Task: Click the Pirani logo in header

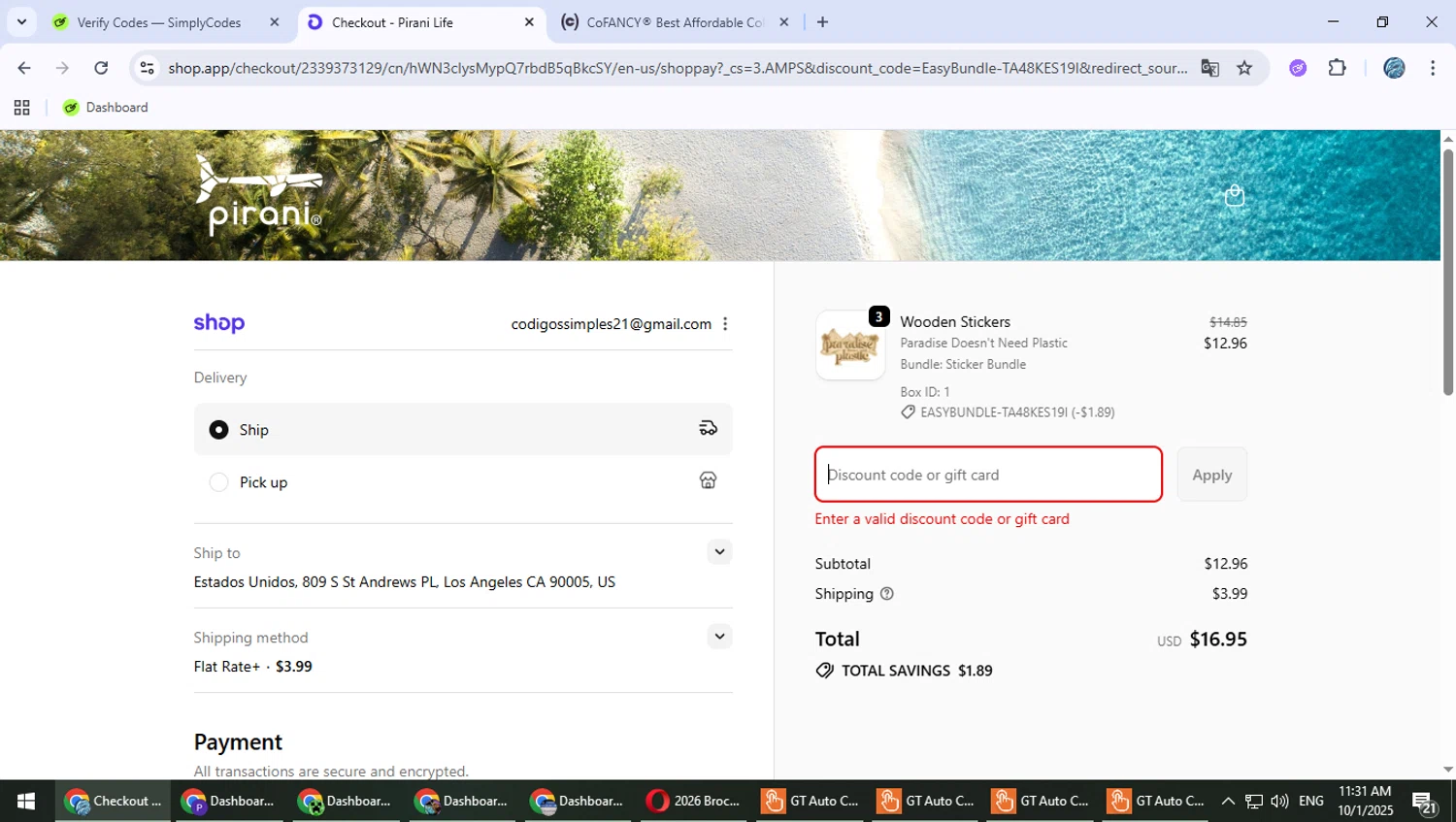Action: (x=259, y=195)
